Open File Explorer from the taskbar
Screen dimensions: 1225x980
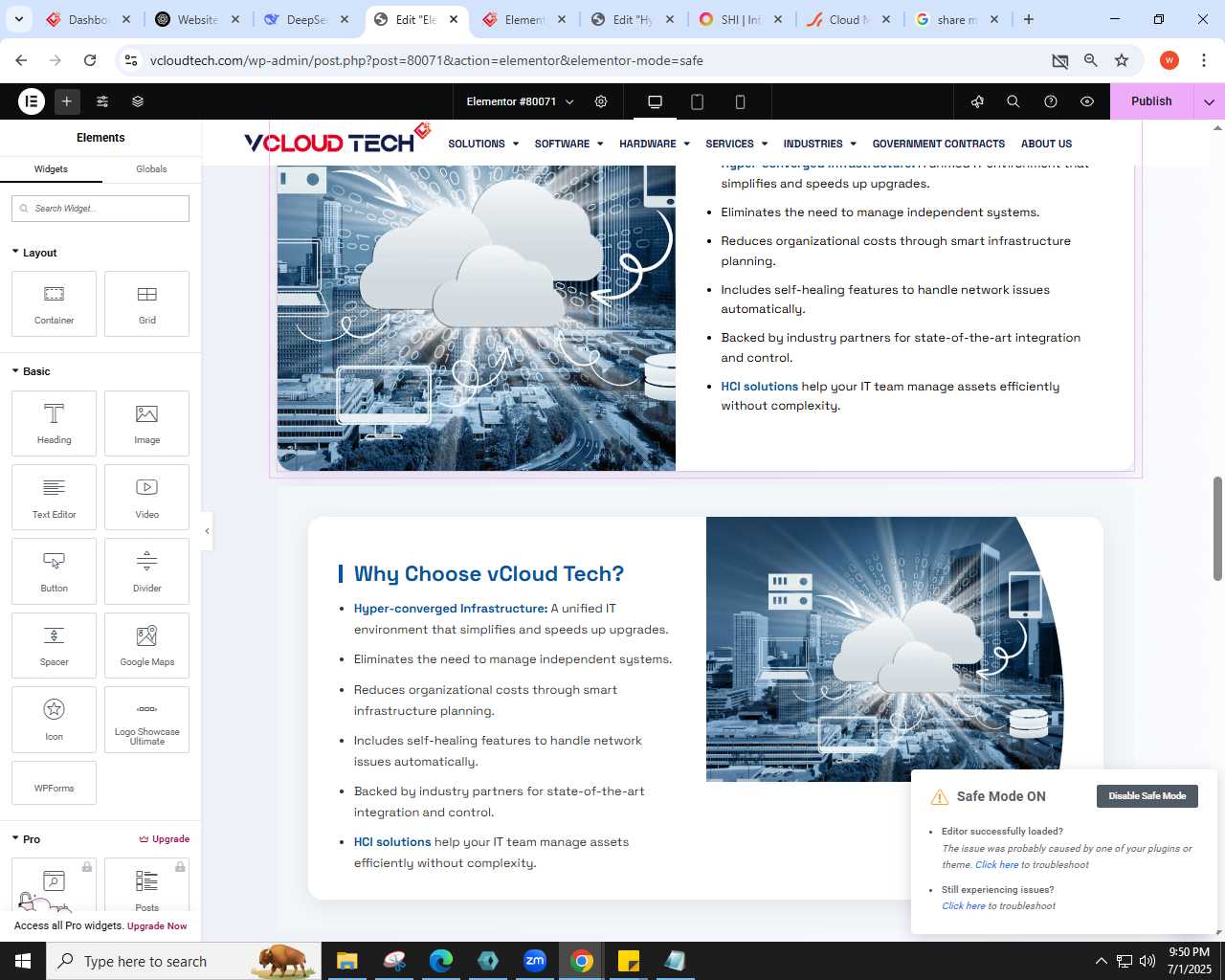[x=346, y=961]
